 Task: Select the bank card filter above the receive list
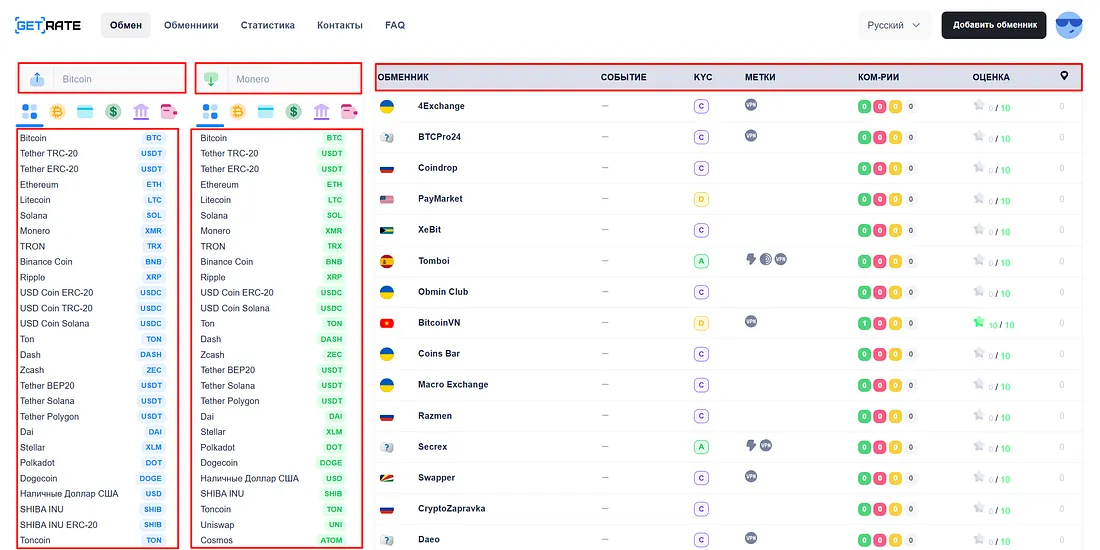266,111
